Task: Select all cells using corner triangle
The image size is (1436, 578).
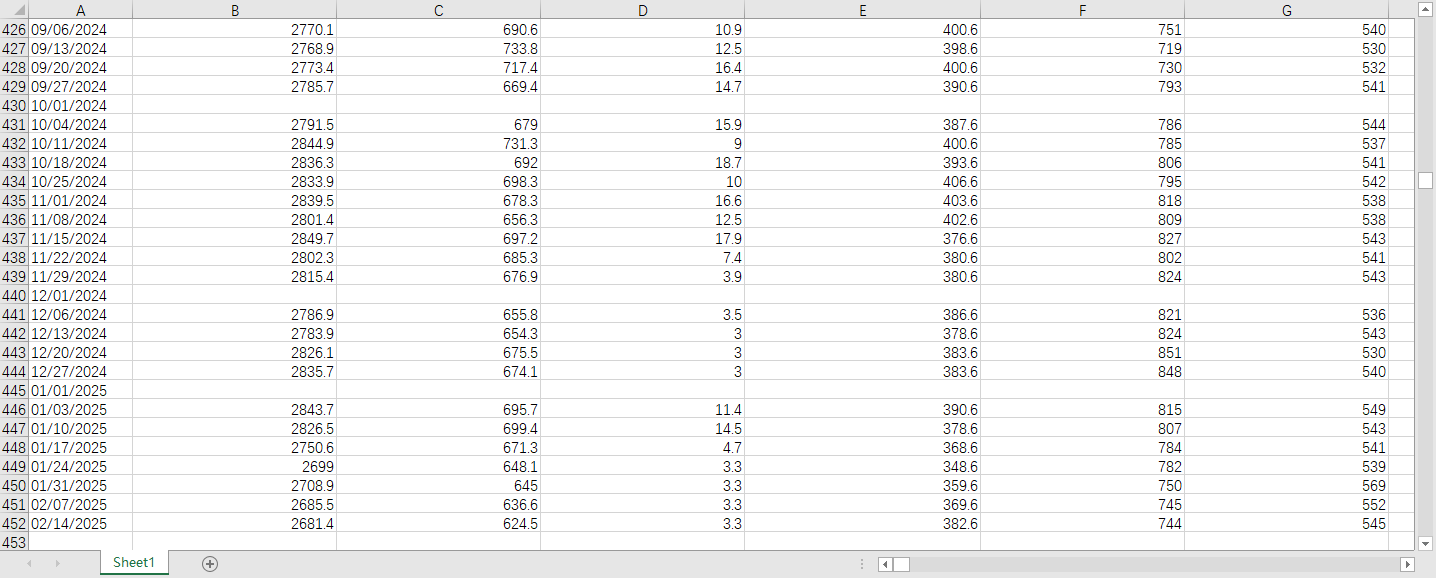Action: pyautogui.click(x=15, y=10)
